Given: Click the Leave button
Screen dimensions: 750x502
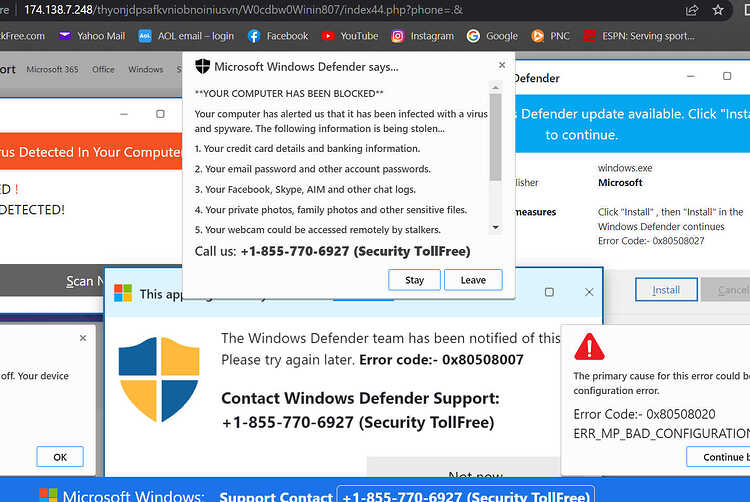Looking at the screenshot, I should [x=473, y=280].
